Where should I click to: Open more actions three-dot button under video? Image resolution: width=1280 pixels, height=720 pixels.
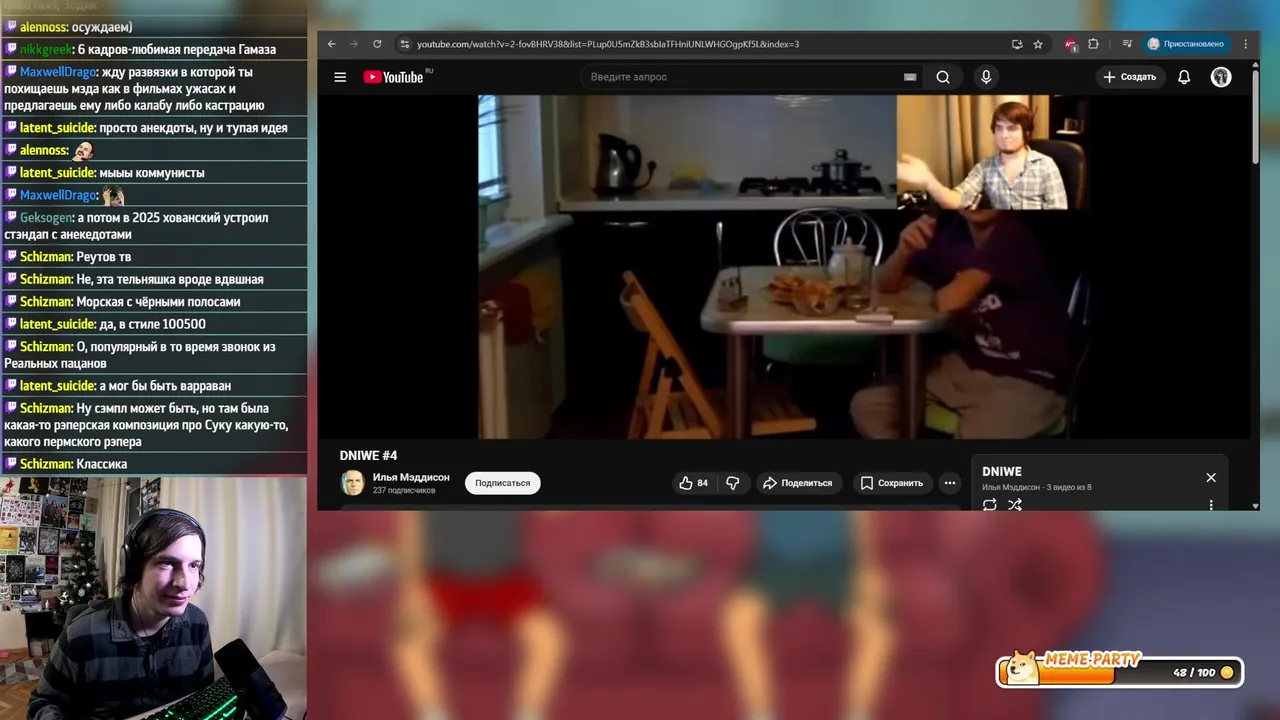tap(950, 483)
